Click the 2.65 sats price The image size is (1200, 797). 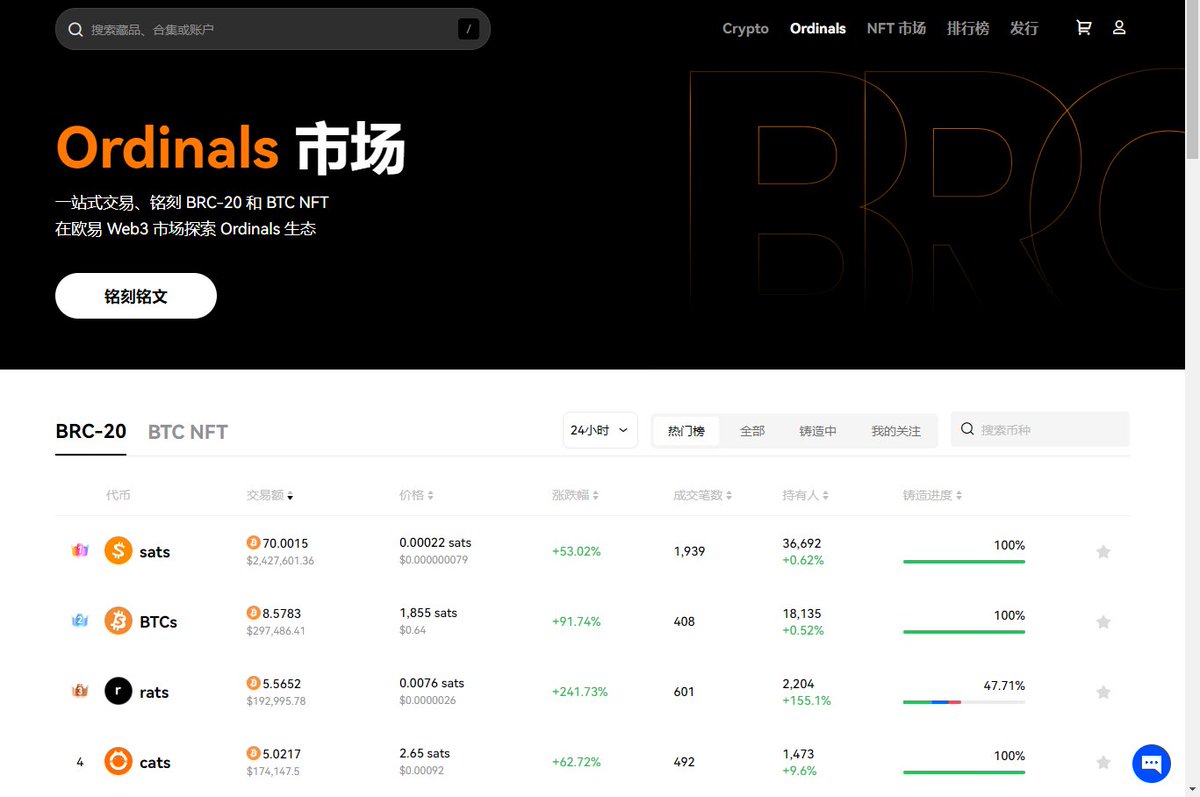[425, 753]
